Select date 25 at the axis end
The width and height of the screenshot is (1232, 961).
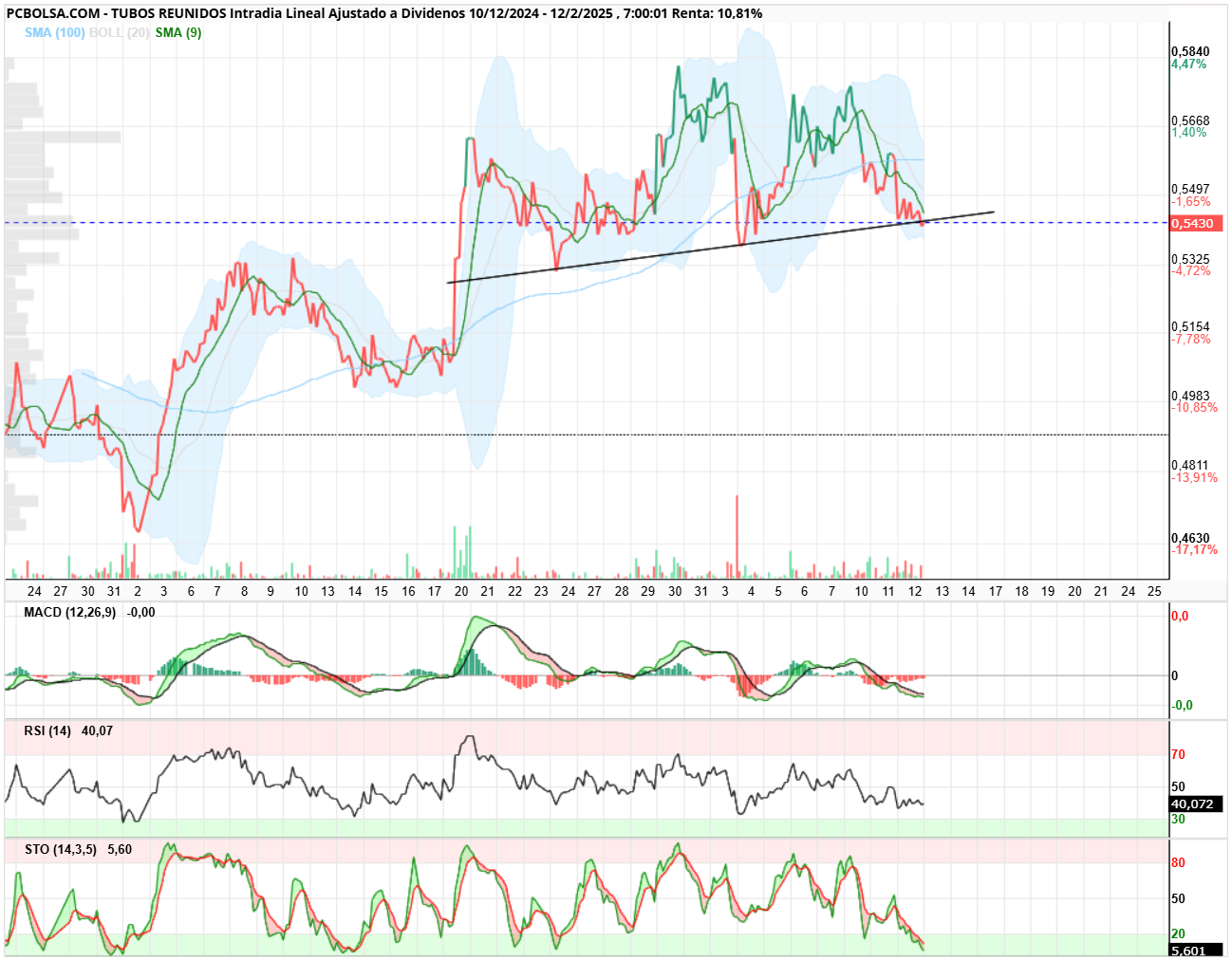click(1154, 591)
